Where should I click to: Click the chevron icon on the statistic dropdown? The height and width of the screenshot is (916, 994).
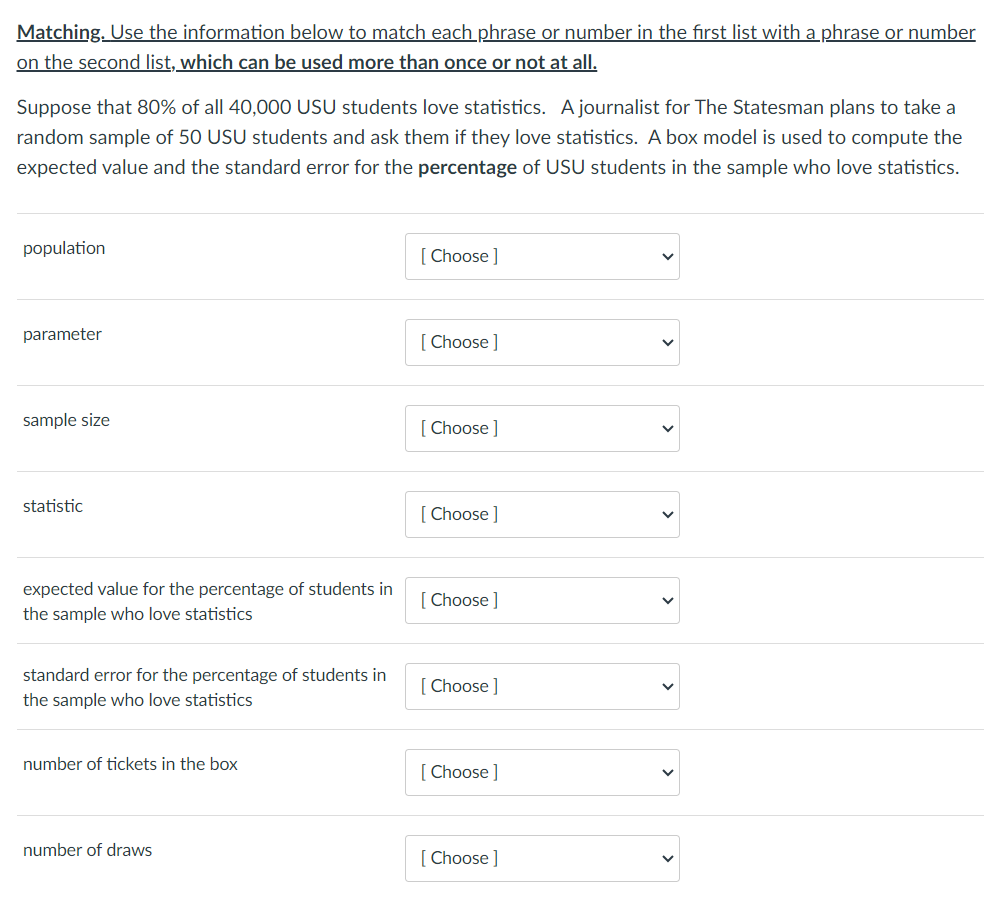pyautogui.click(x=667, y=514)
